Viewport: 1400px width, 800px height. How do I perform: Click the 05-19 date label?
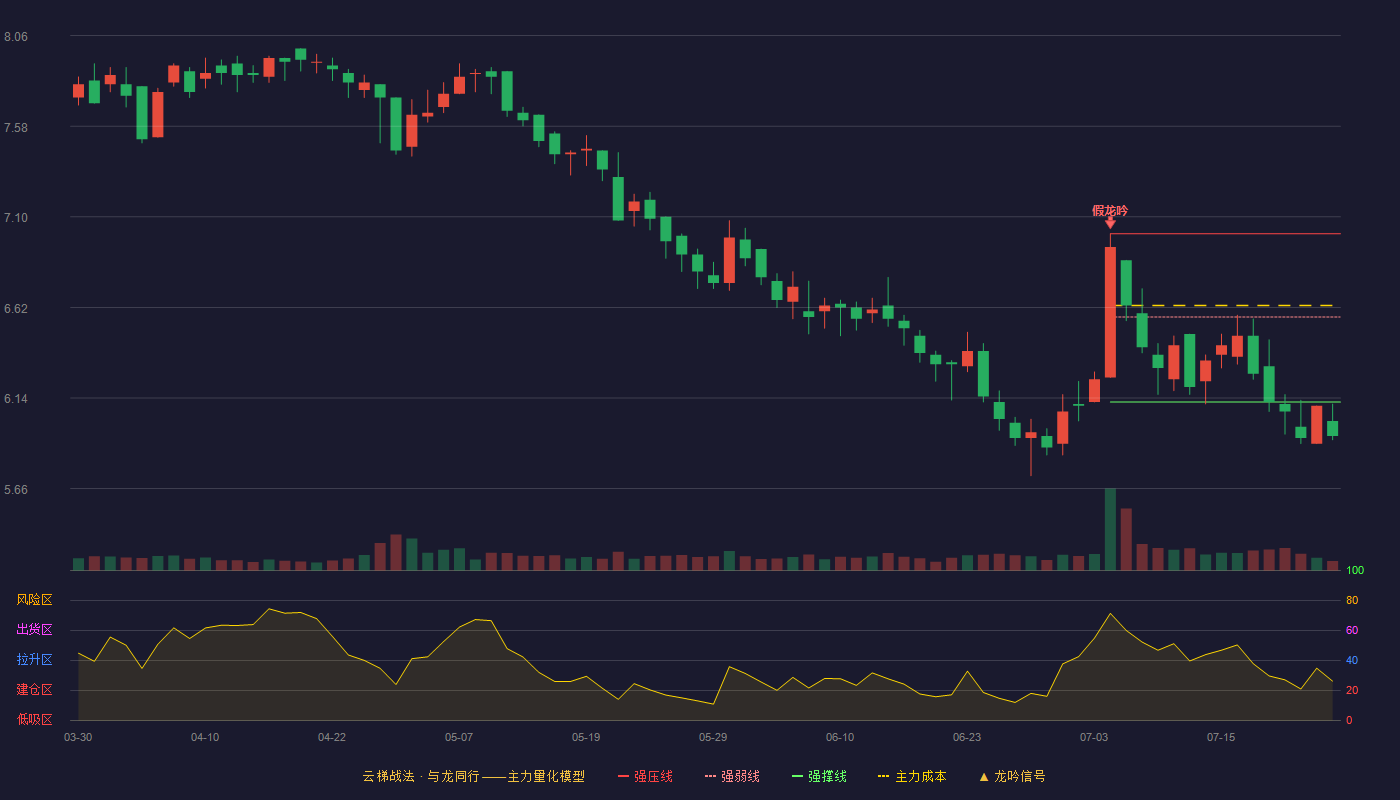click(586, 737)
